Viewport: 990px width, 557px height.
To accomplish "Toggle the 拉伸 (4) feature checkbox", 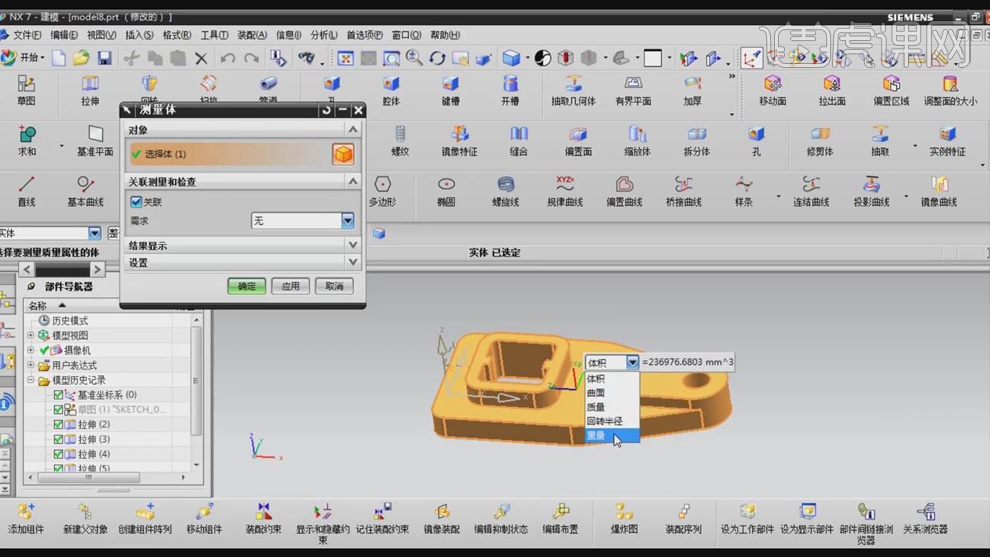I will pos(58,454).
